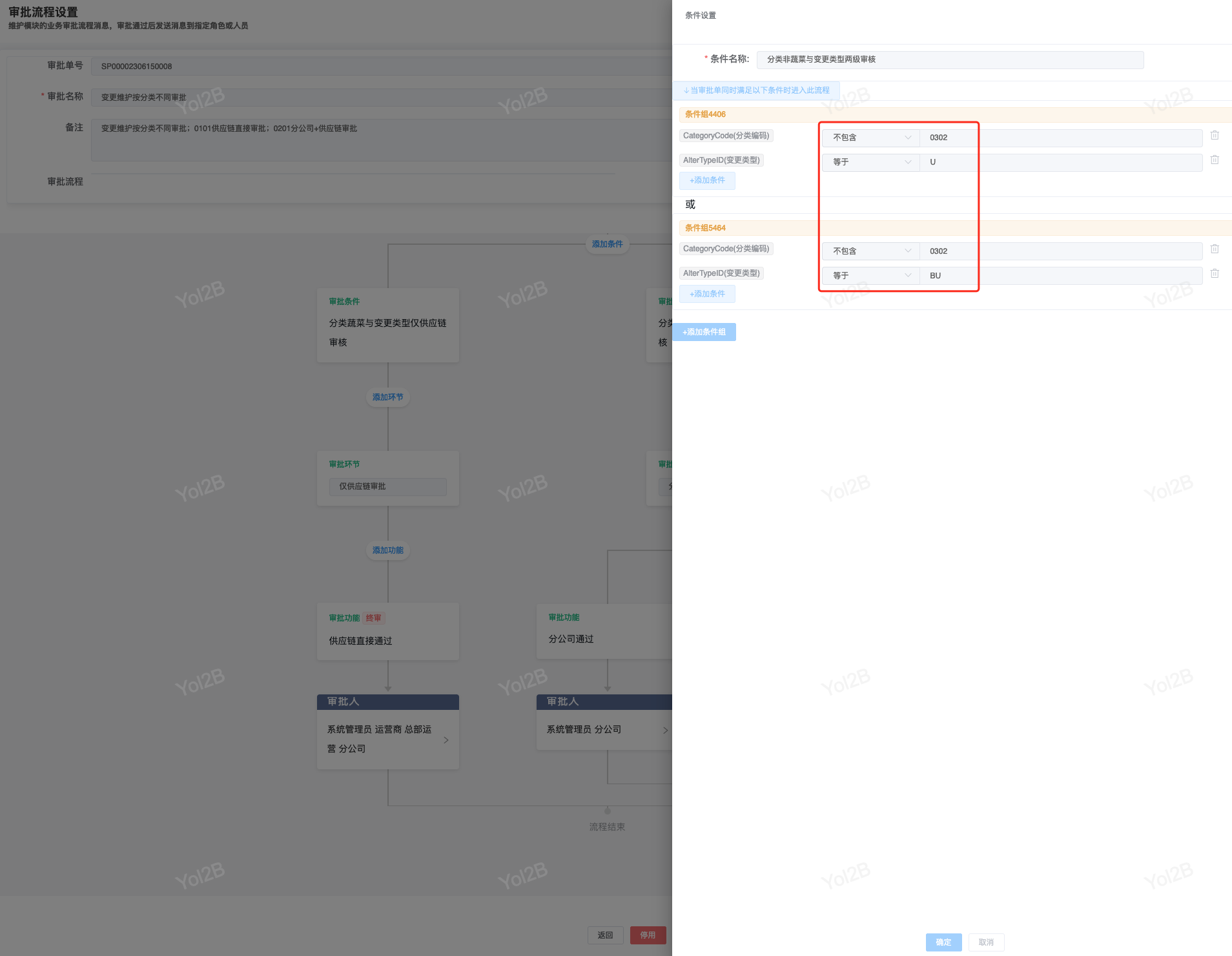
Task: Open operator dropdown for CategoryCode in 条件组5464
Action: click(x=871, y=251)
